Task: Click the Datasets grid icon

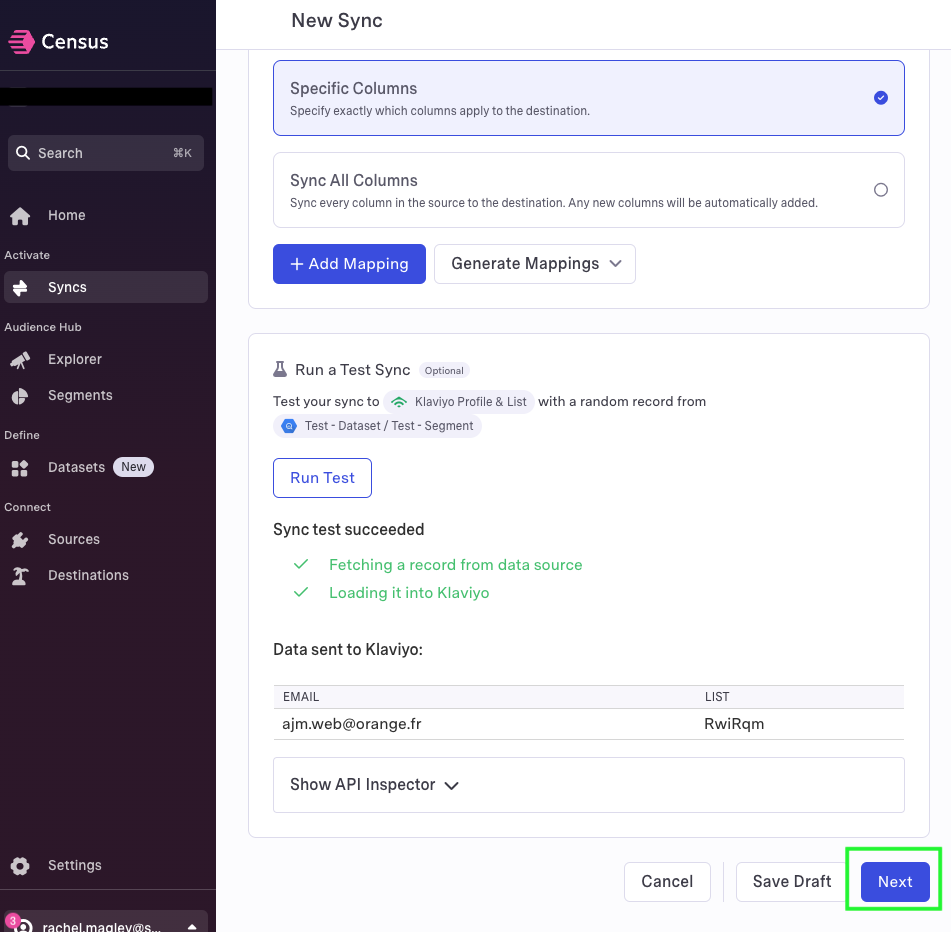Action: [20, 468]
